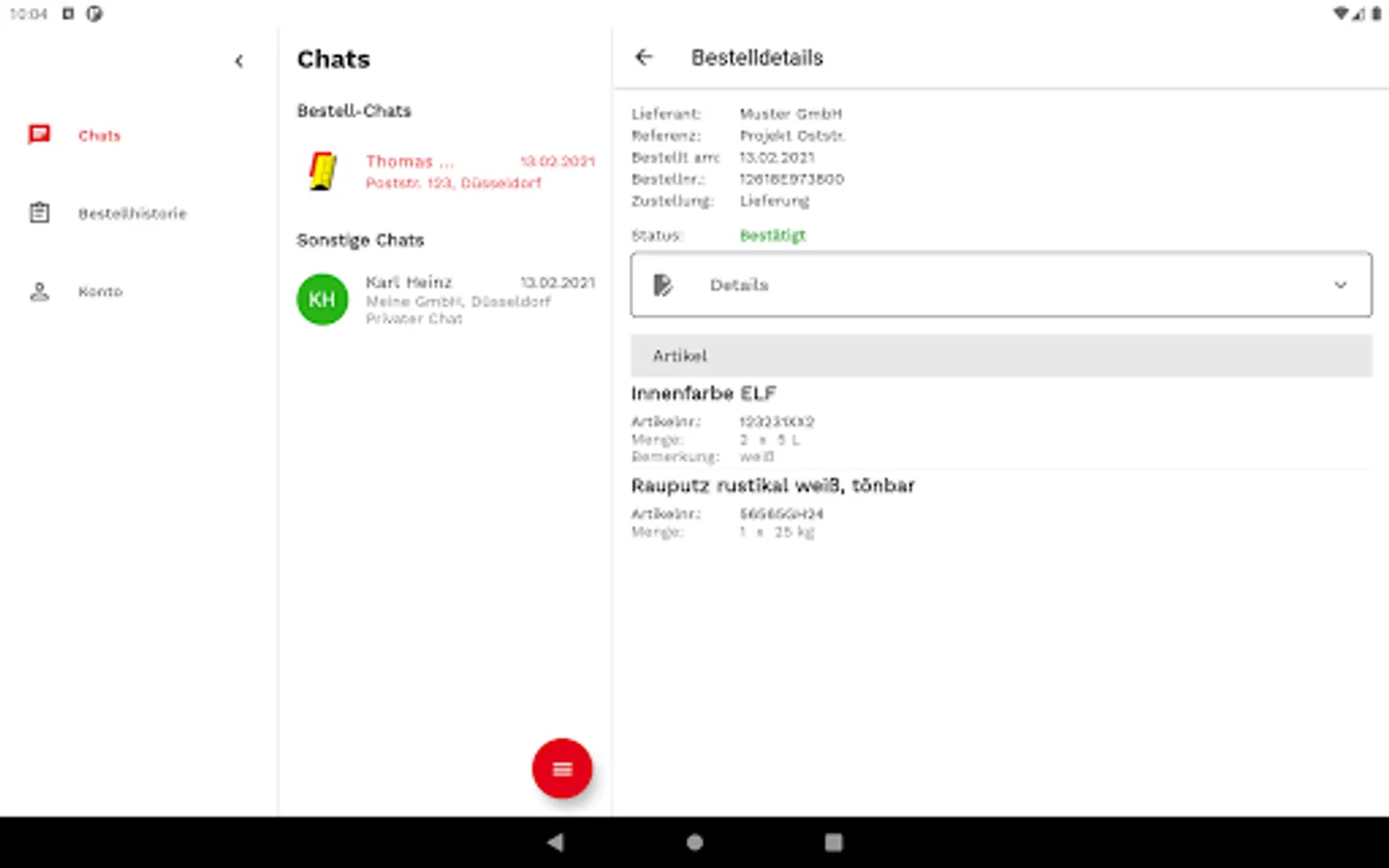Click the battery status bar icon
Image resolution: width=1389 pixels, height=868 pixels.
[1376, 14]
